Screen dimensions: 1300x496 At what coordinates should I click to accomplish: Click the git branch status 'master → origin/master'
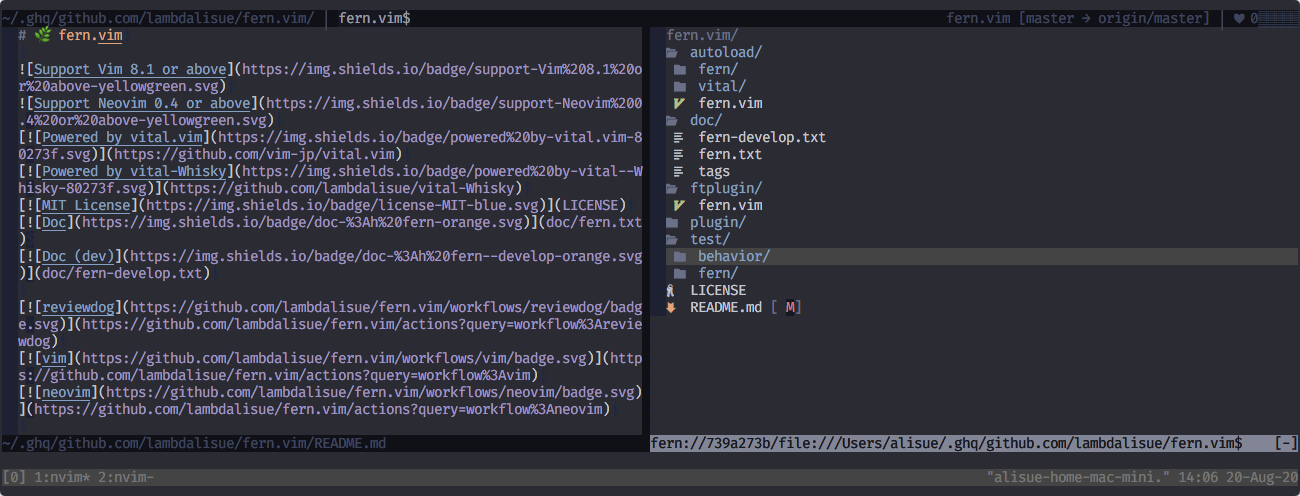(x=1114, y=18)
